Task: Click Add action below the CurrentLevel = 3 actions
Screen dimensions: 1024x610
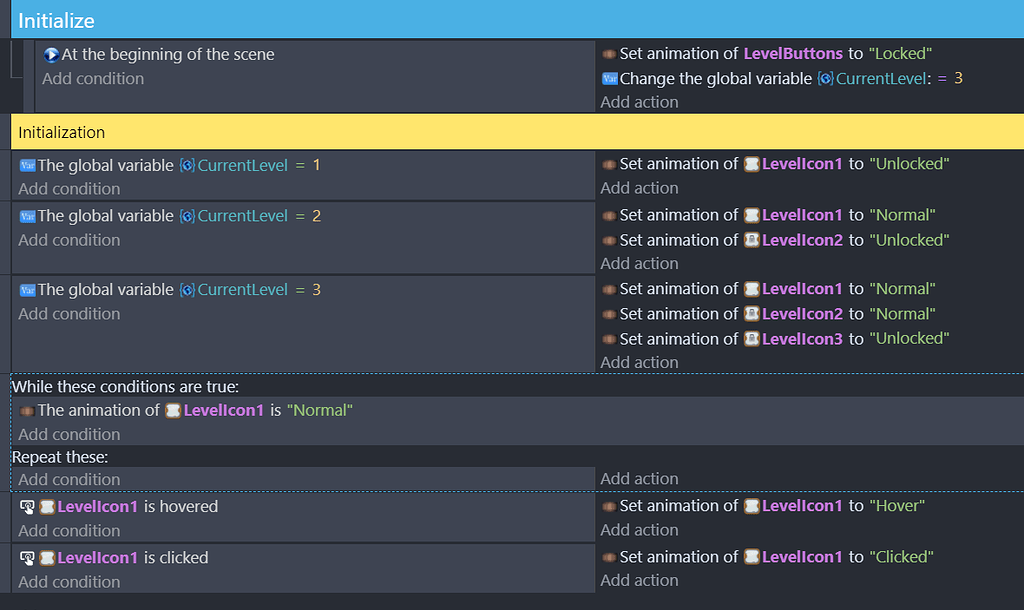Action: 639,361
